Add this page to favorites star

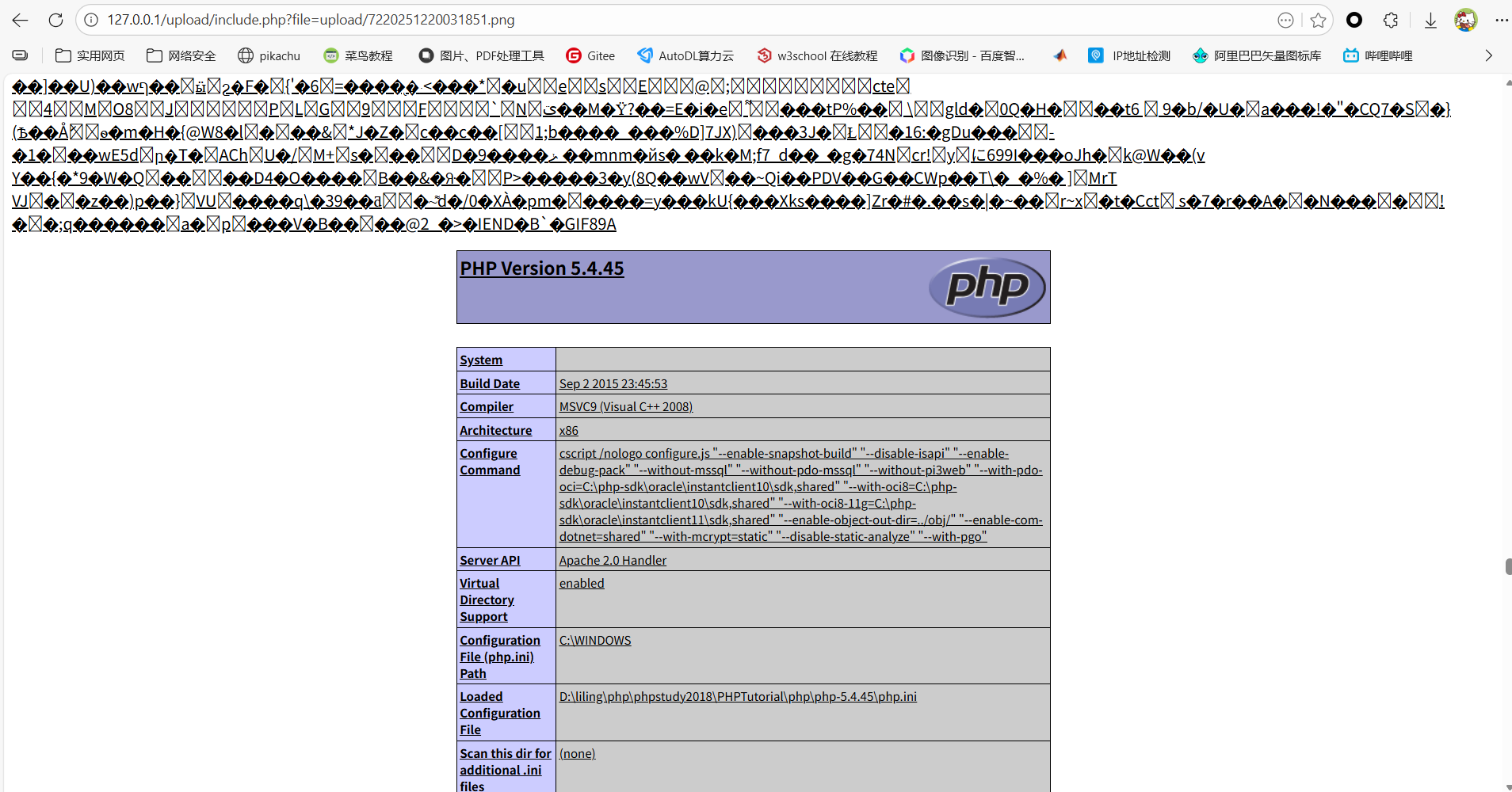click(x=1318, y=21)
